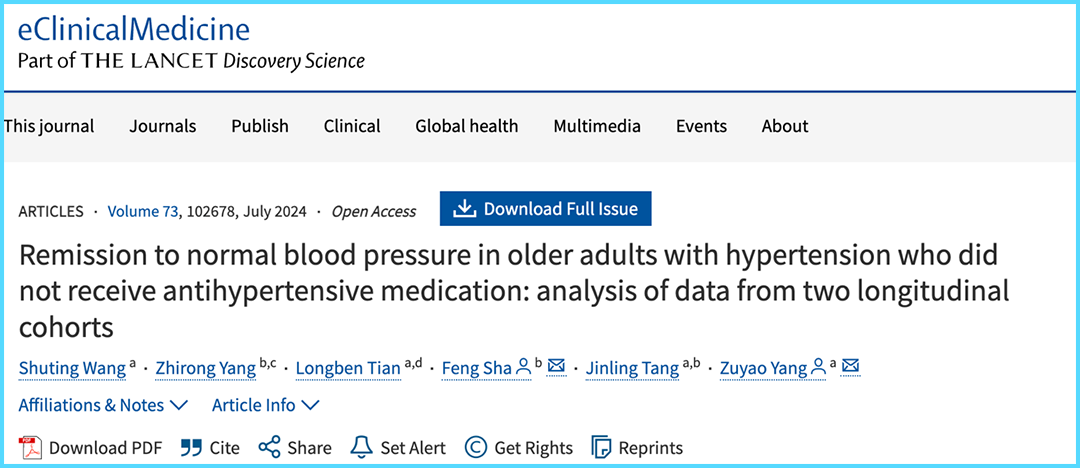This screenshot has height=468, width=1080.
Task: Click the copyright Get Rights icon
Action: [475, 448]
